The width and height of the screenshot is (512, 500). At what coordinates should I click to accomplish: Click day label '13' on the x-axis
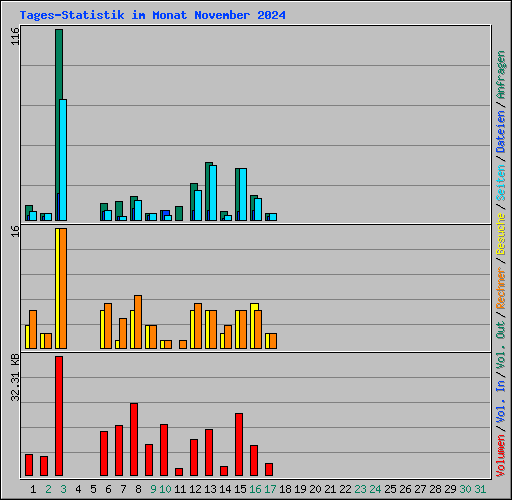coord(210,489)
